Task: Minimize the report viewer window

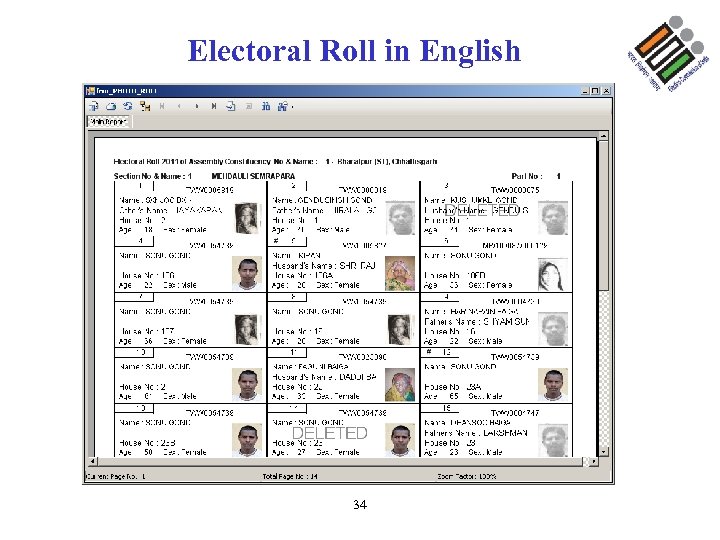Action: (585, 91)
